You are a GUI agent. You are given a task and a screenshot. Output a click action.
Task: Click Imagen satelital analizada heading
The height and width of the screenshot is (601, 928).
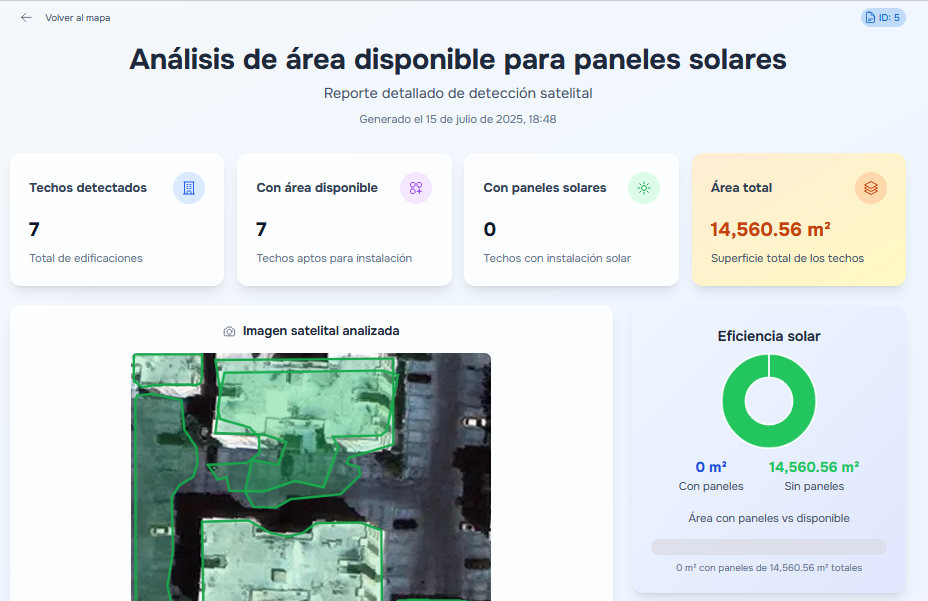tap(321, 331)
